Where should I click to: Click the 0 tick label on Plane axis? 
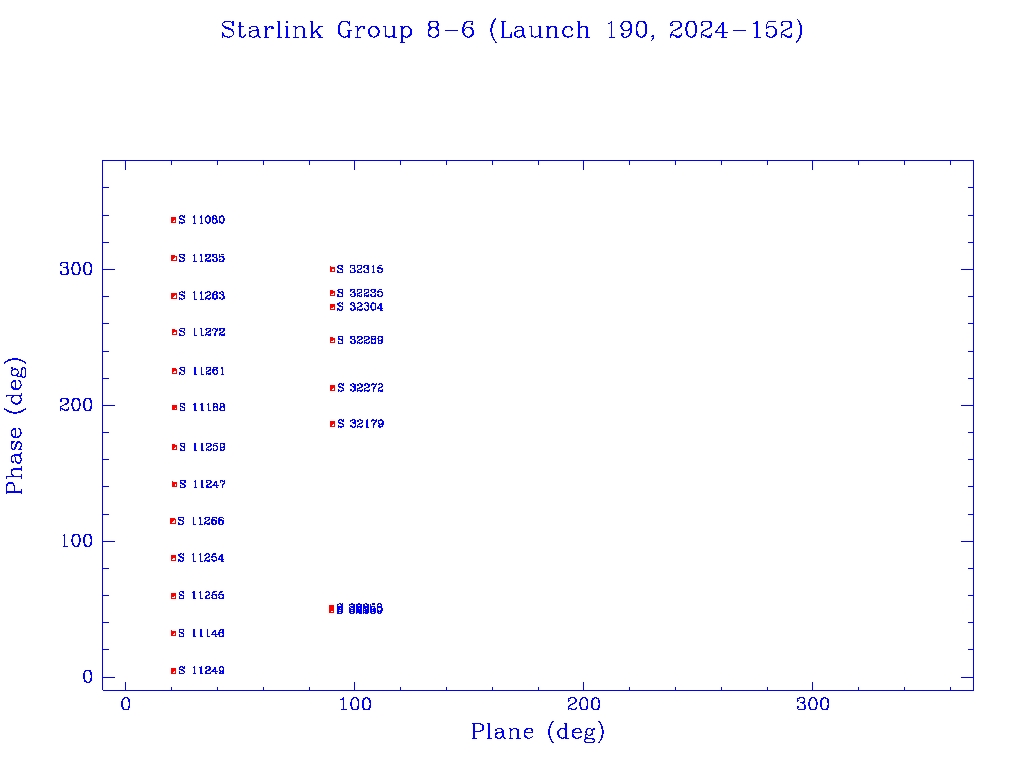click(x=125, y=705)
